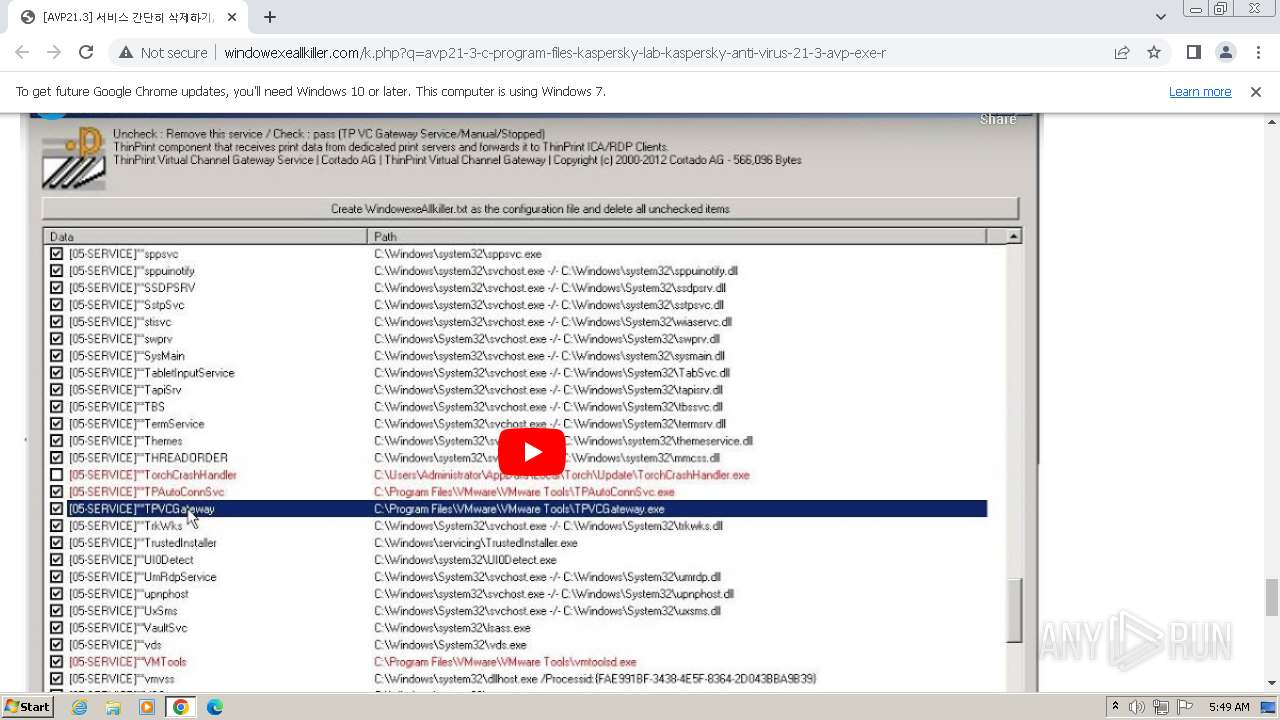Toggle the browser side panel
The height and width of the screenshot is (720, 1280).
1193,53
